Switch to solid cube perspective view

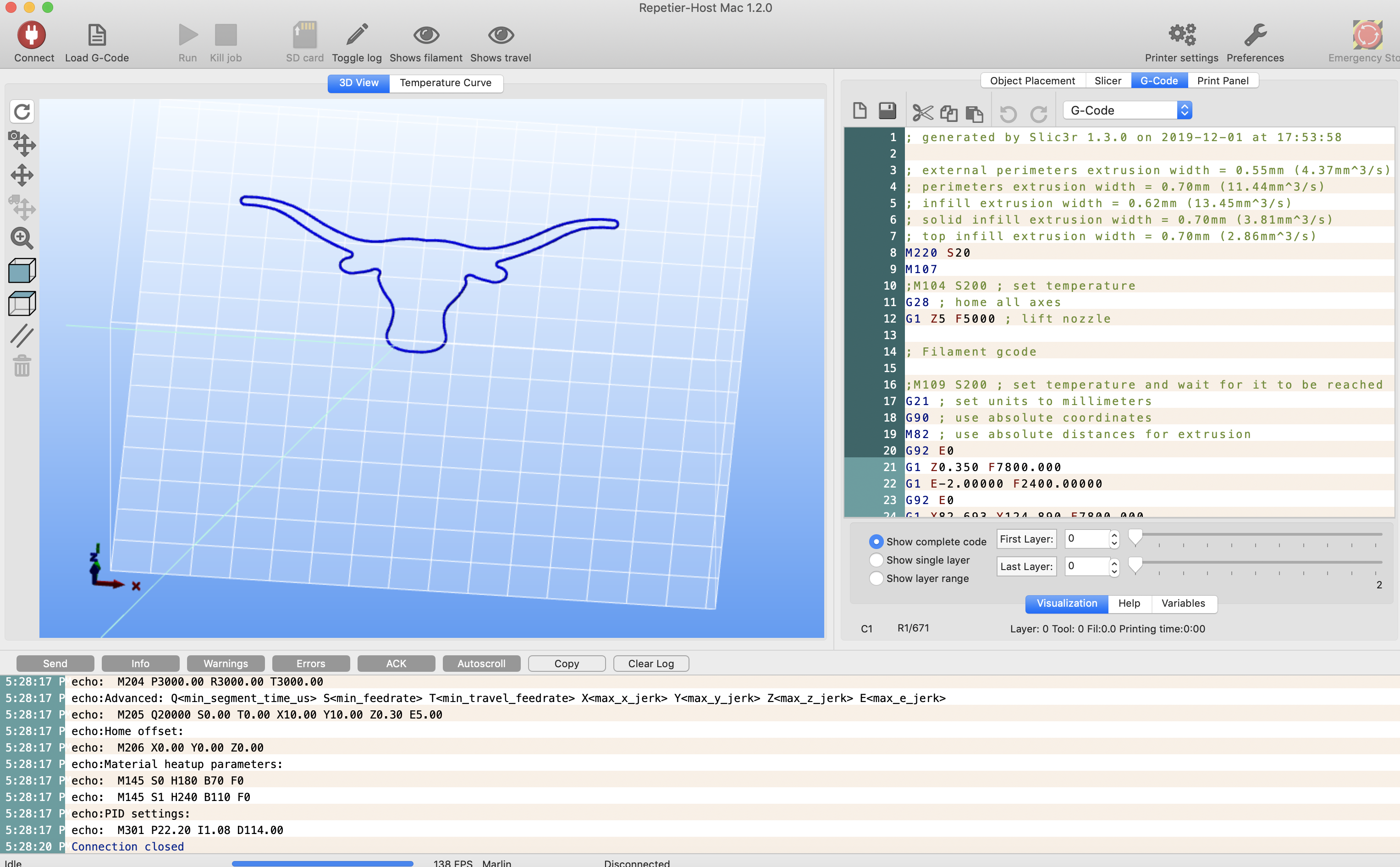pos(22,271)
